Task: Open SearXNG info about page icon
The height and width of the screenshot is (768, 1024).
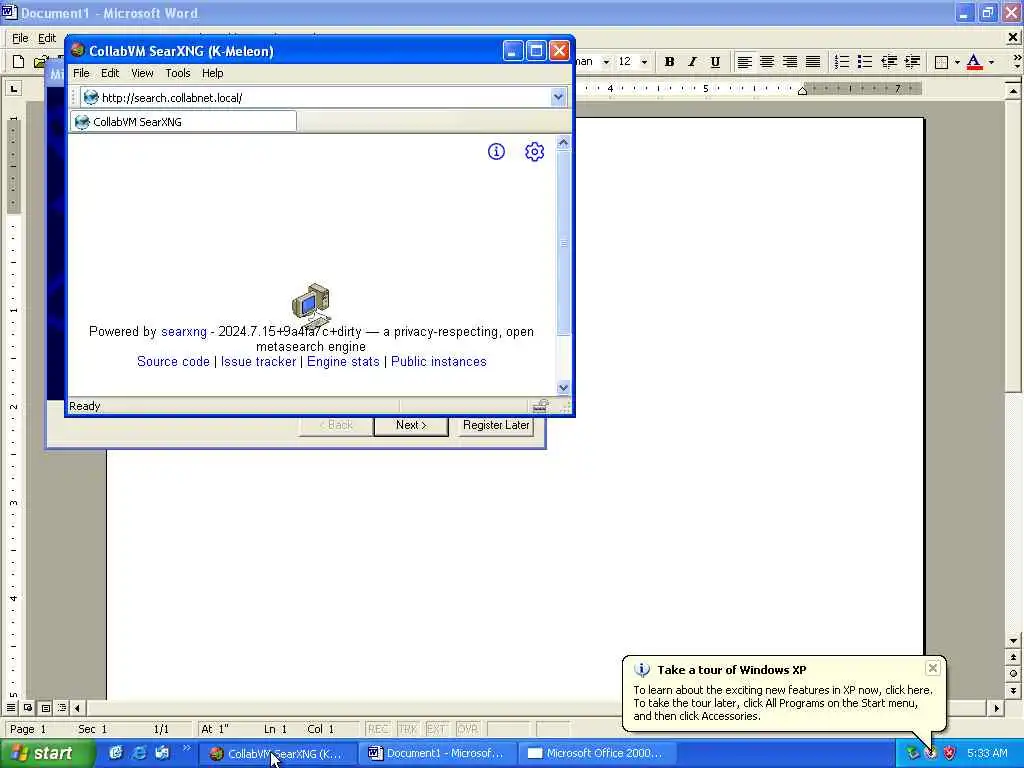Action: pos(496,152)
